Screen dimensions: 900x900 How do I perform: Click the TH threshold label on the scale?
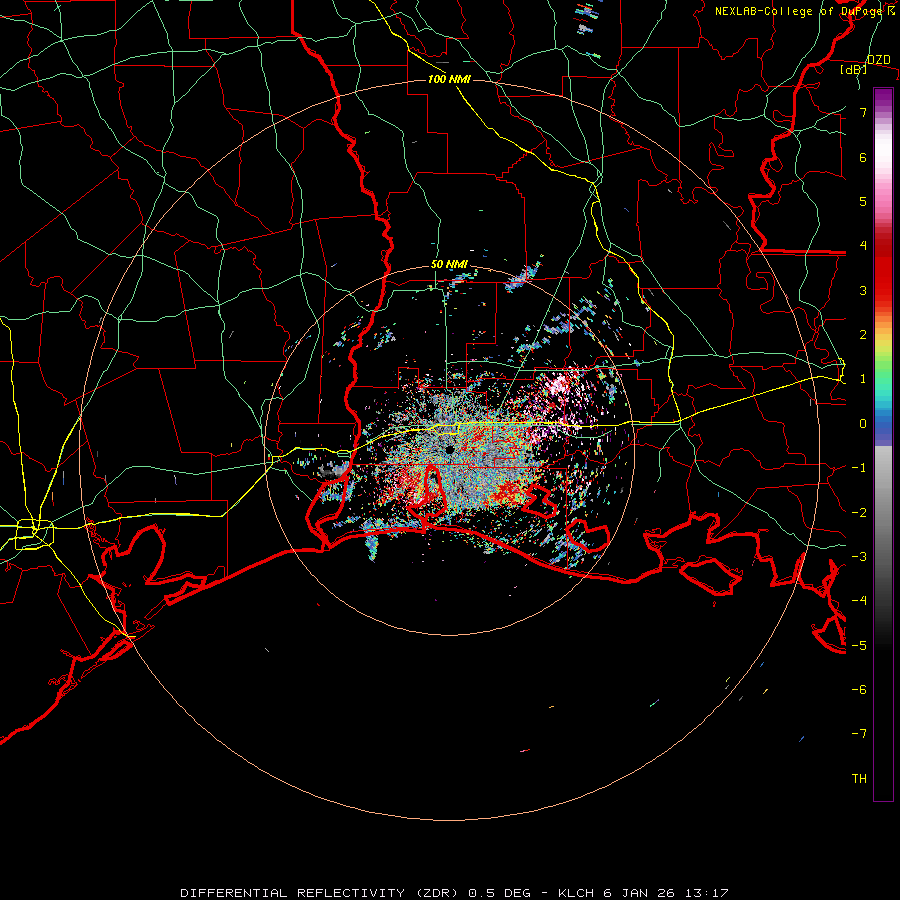coord(859,779)
